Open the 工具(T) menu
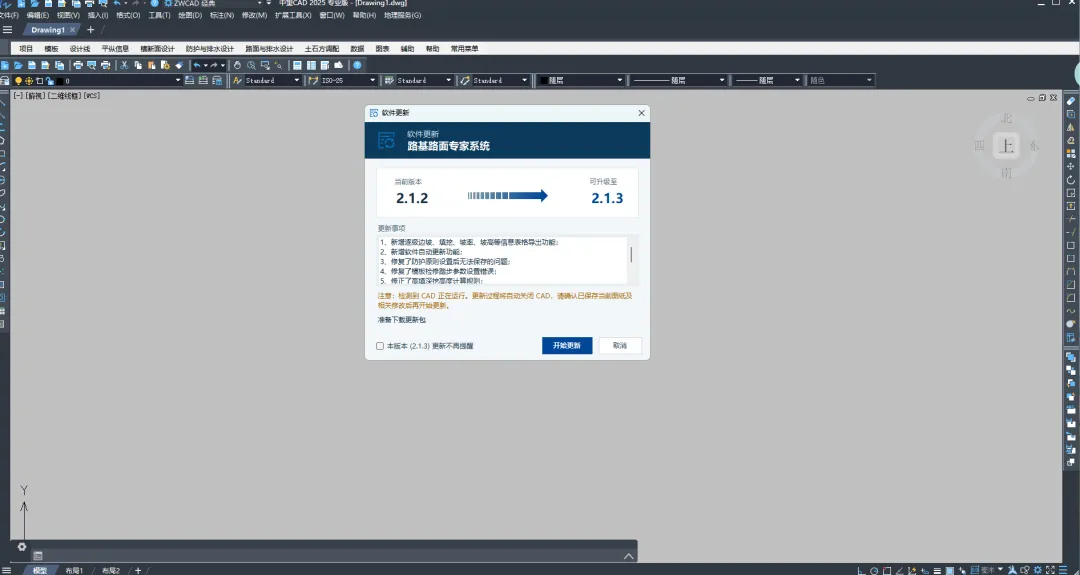 click(x=159, y=15)
